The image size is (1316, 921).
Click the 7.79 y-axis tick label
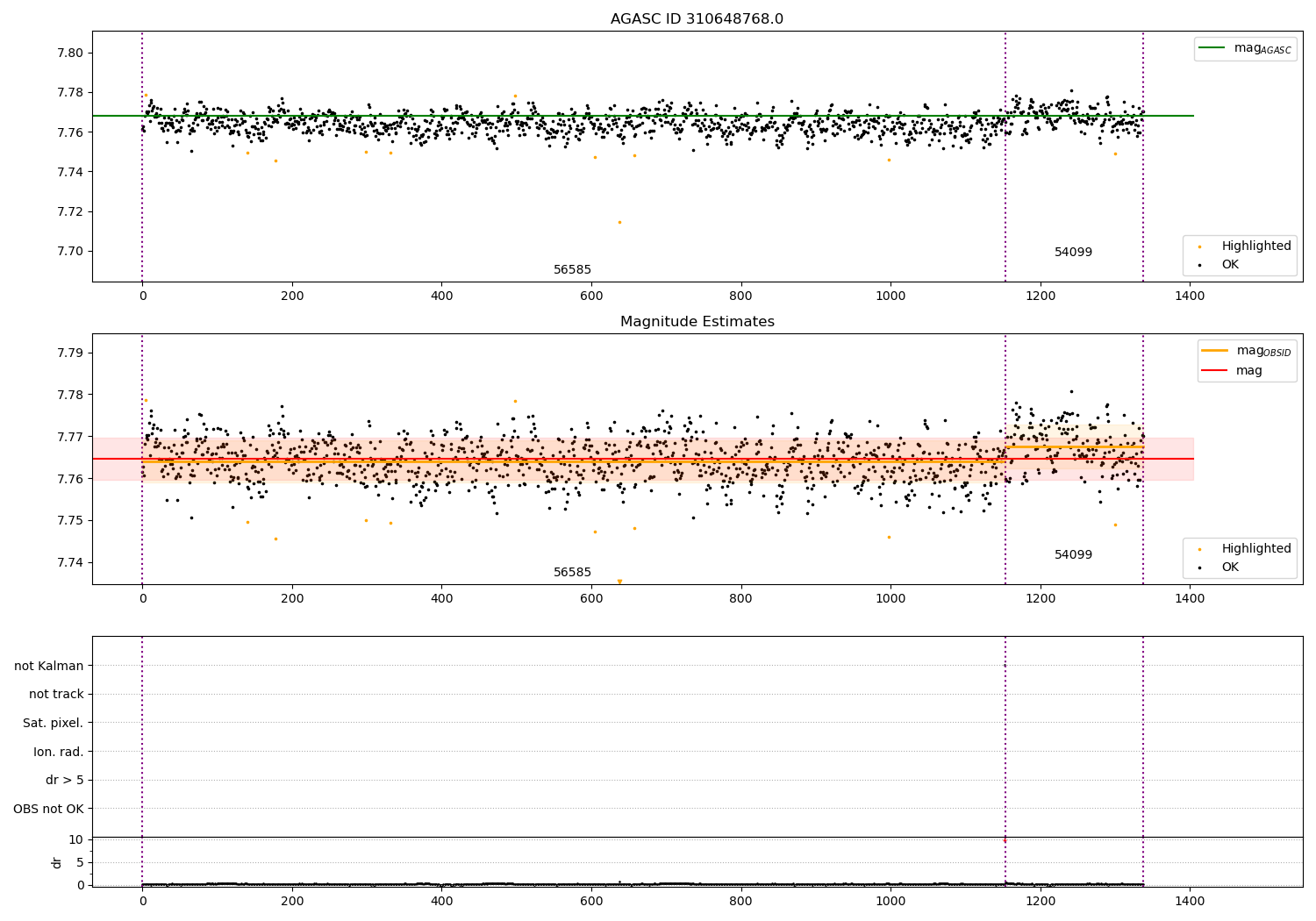(x=70, y=353)
